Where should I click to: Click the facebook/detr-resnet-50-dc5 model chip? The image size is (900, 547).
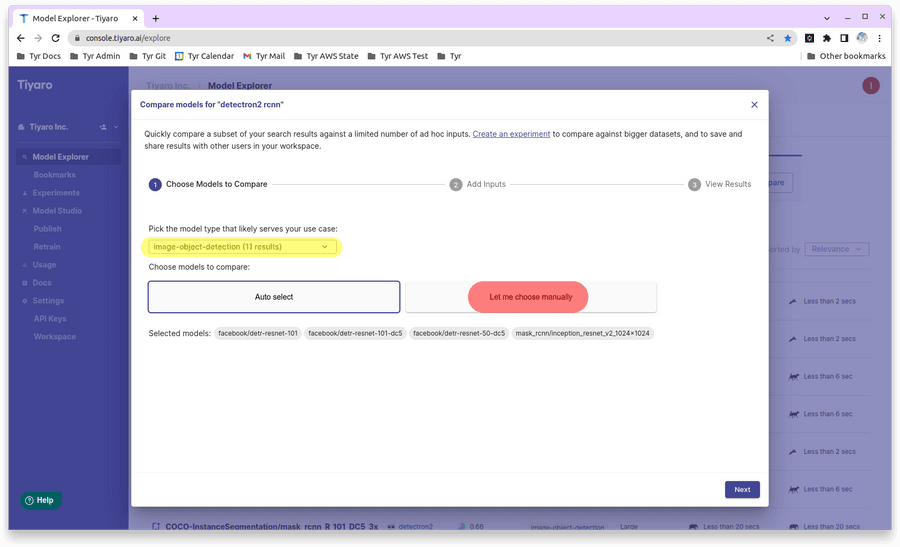click(x=459, y=333)
